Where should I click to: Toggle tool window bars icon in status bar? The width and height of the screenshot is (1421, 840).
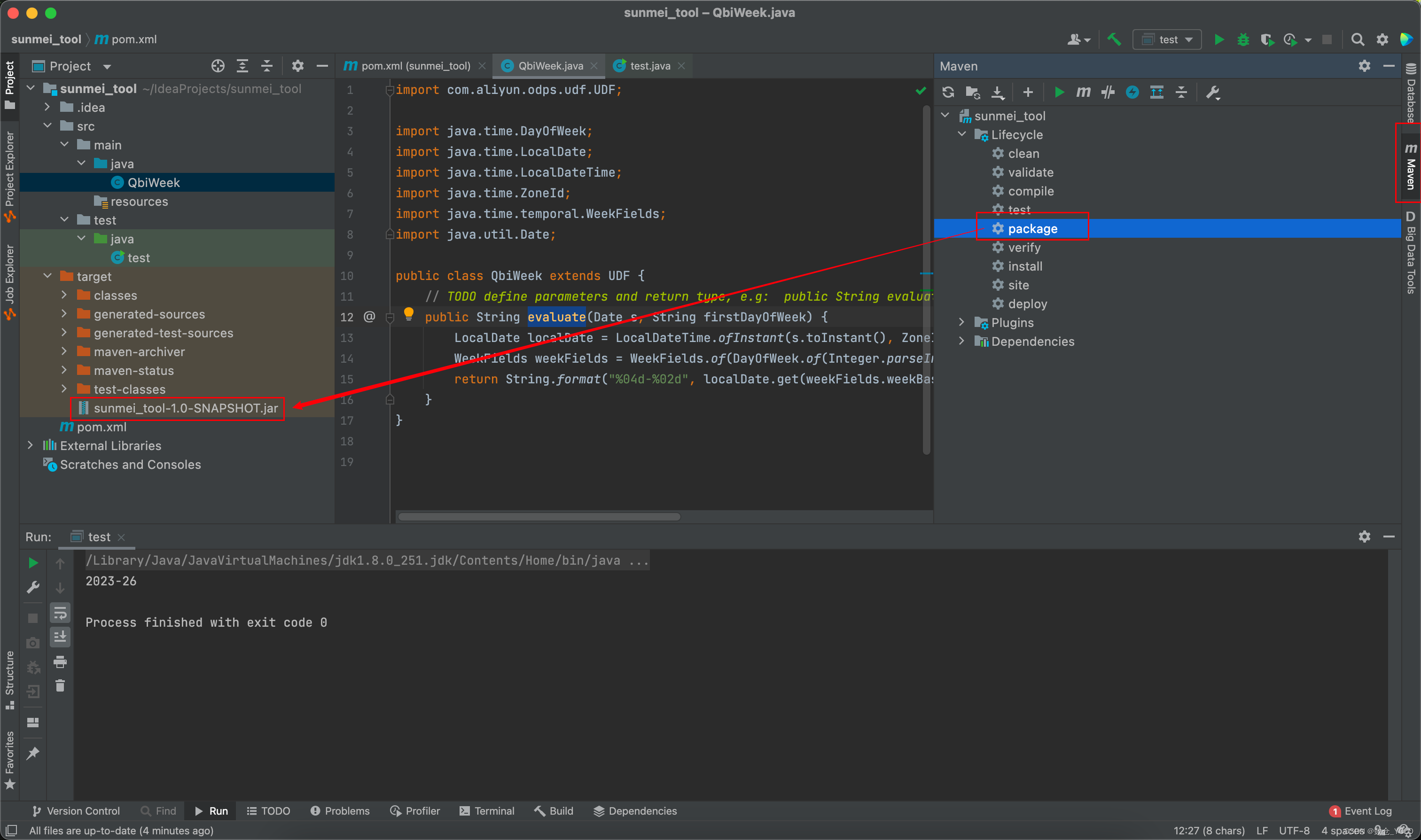tap(11, 831)
